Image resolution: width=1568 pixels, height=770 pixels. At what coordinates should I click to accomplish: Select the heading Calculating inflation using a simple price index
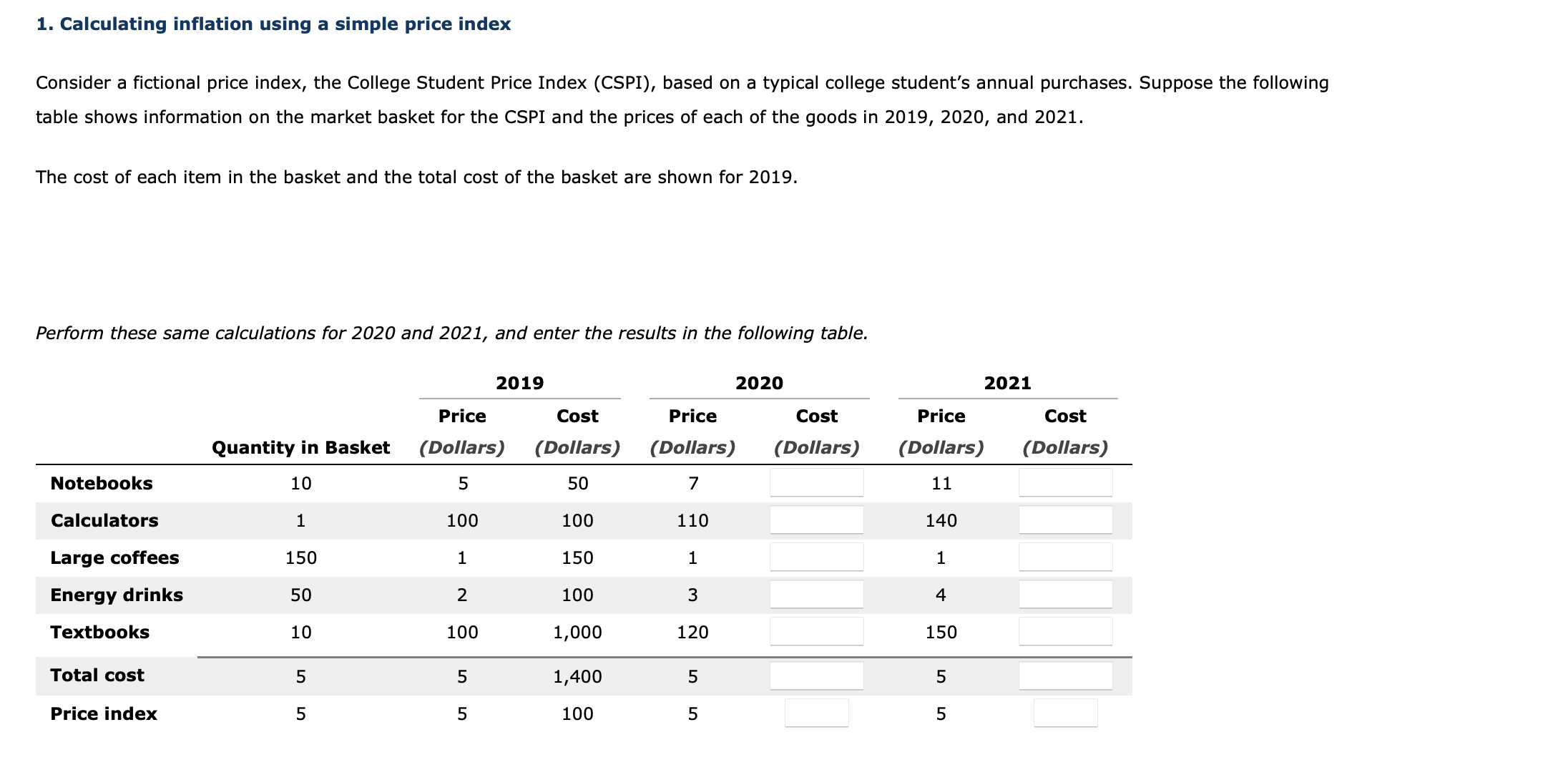273,23
